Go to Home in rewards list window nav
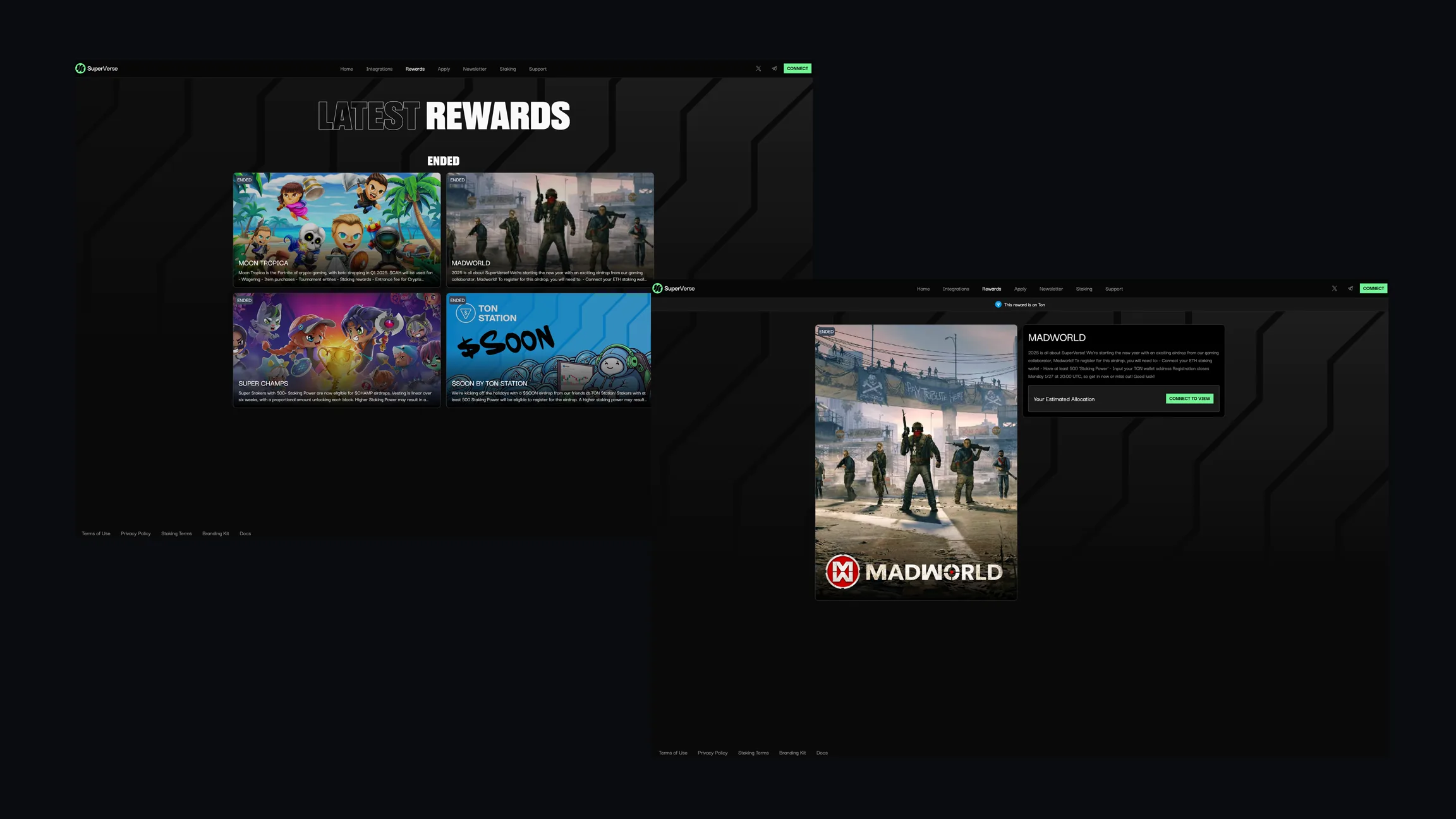The height and width of the screenshot is (819, 1456). [x=346, y=69]
